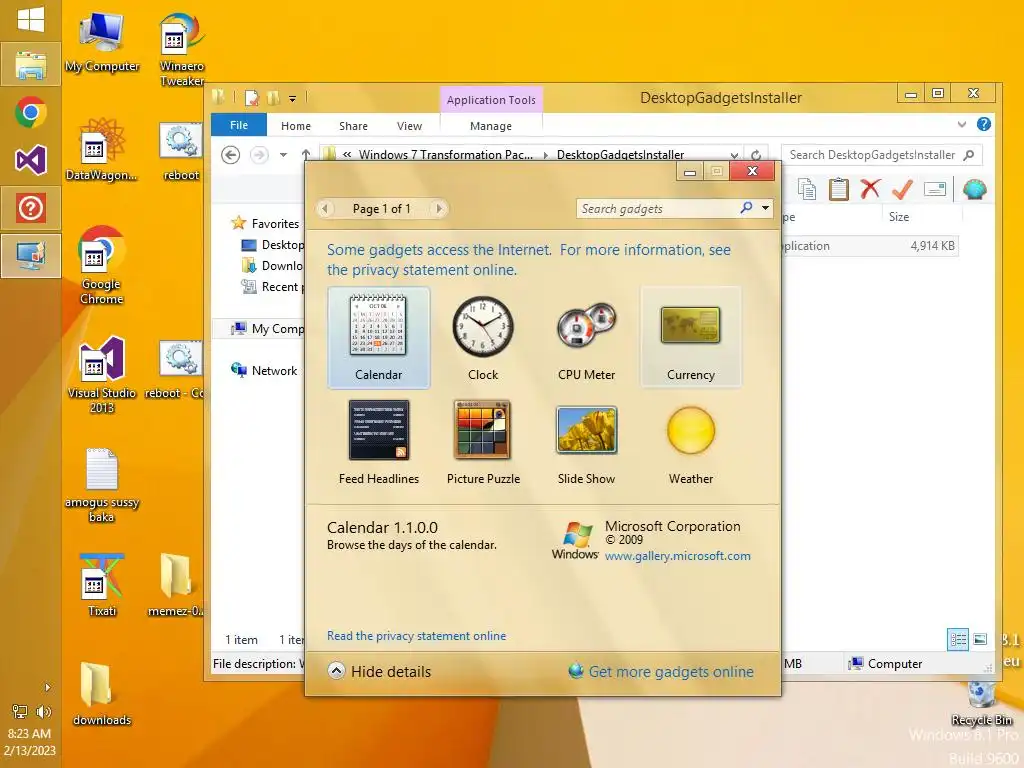Select Winaero Tweaker desktop icon
1024x768 pixels.
[182, 50]
